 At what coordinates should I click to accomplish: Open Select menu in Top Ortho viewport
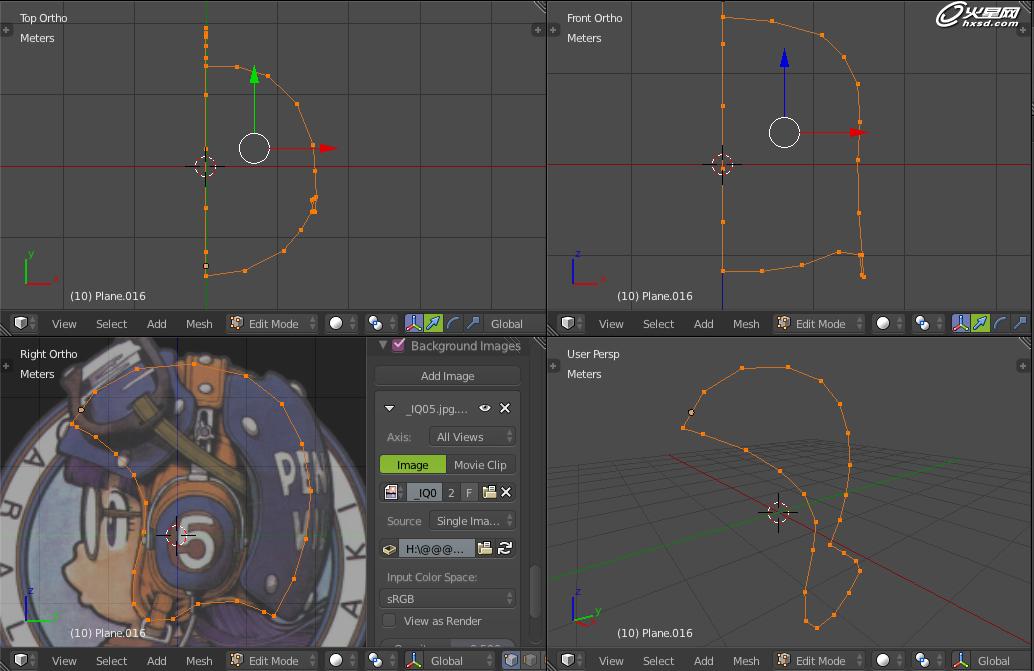coord(111,324)
